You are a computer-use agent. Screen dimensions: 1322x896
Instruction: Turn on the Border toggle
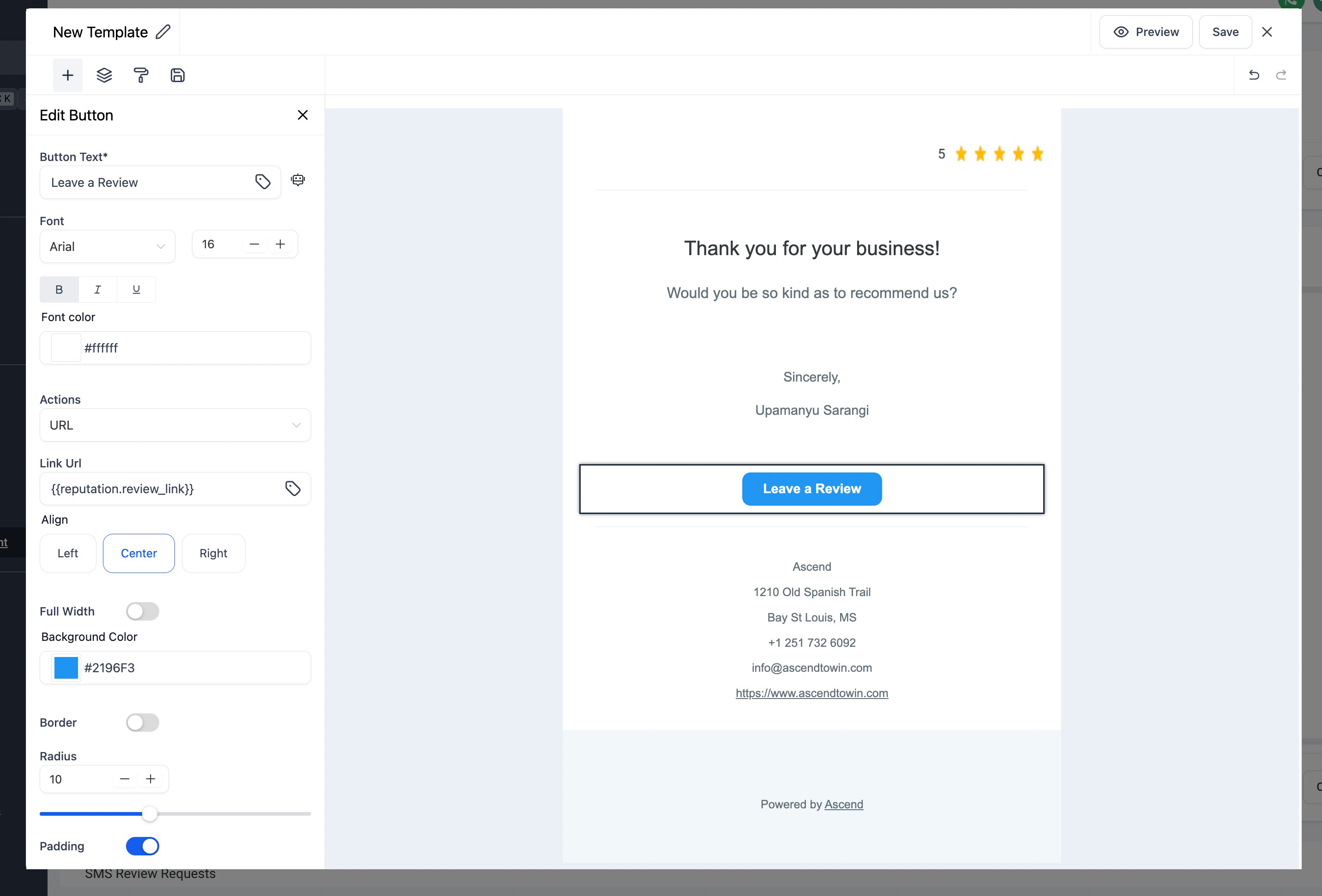pos(142,723)
